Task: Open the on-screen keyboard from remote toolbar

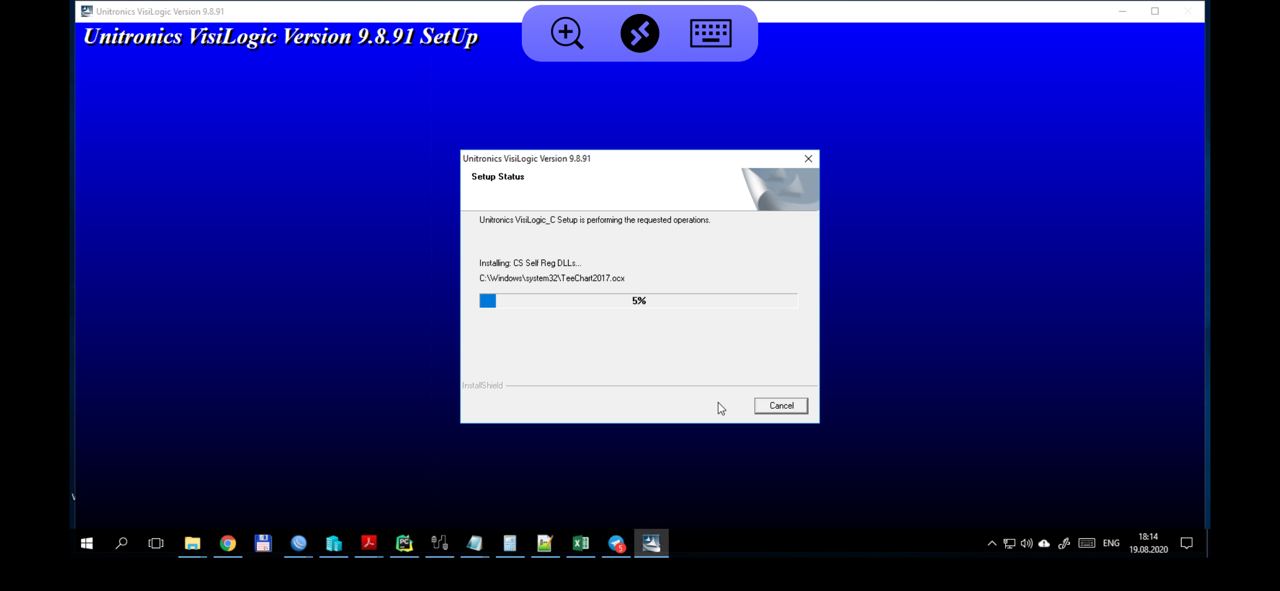Action: pyautogui.click(x=711, y=33)
